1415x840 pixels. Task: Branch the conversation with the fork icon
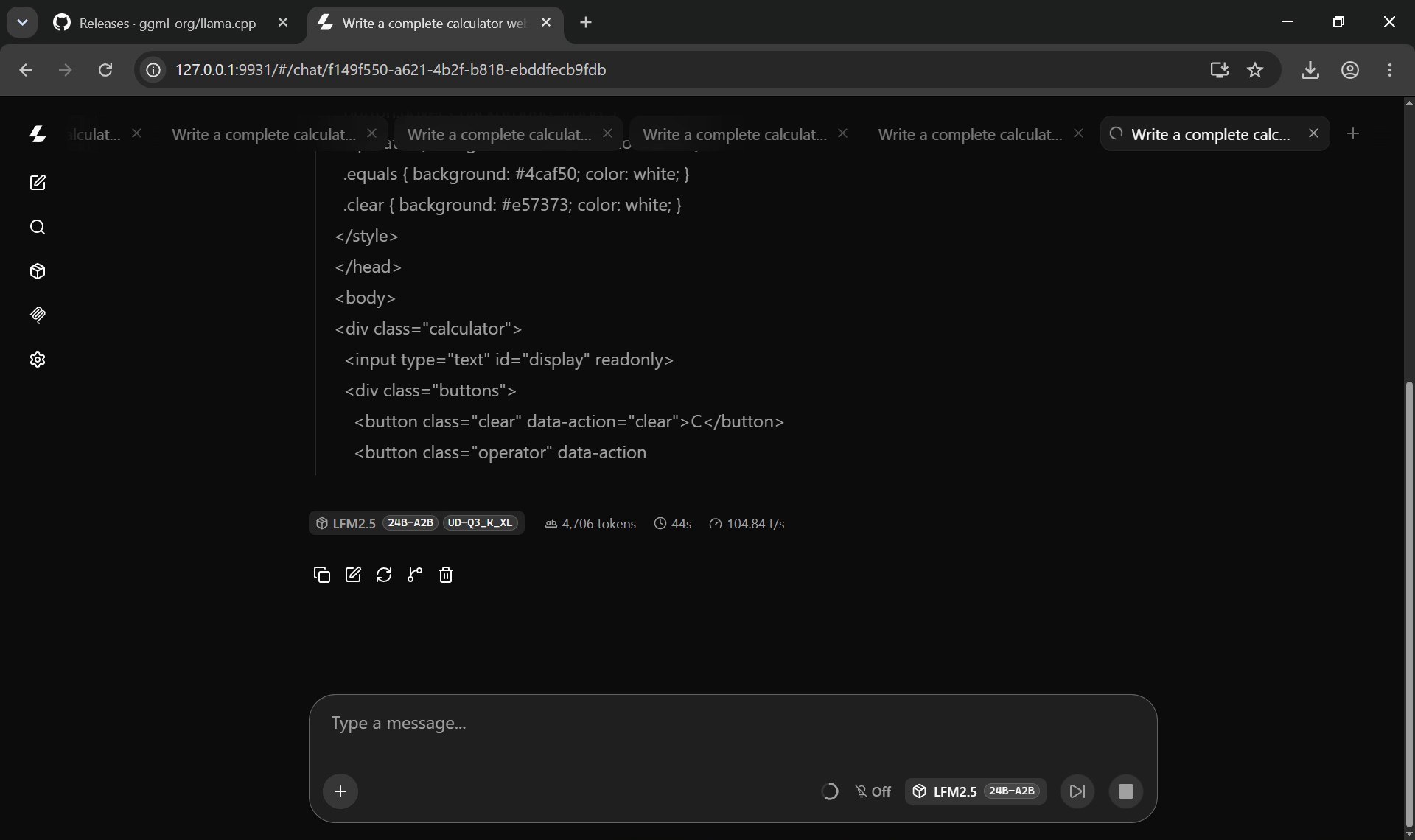415,575
